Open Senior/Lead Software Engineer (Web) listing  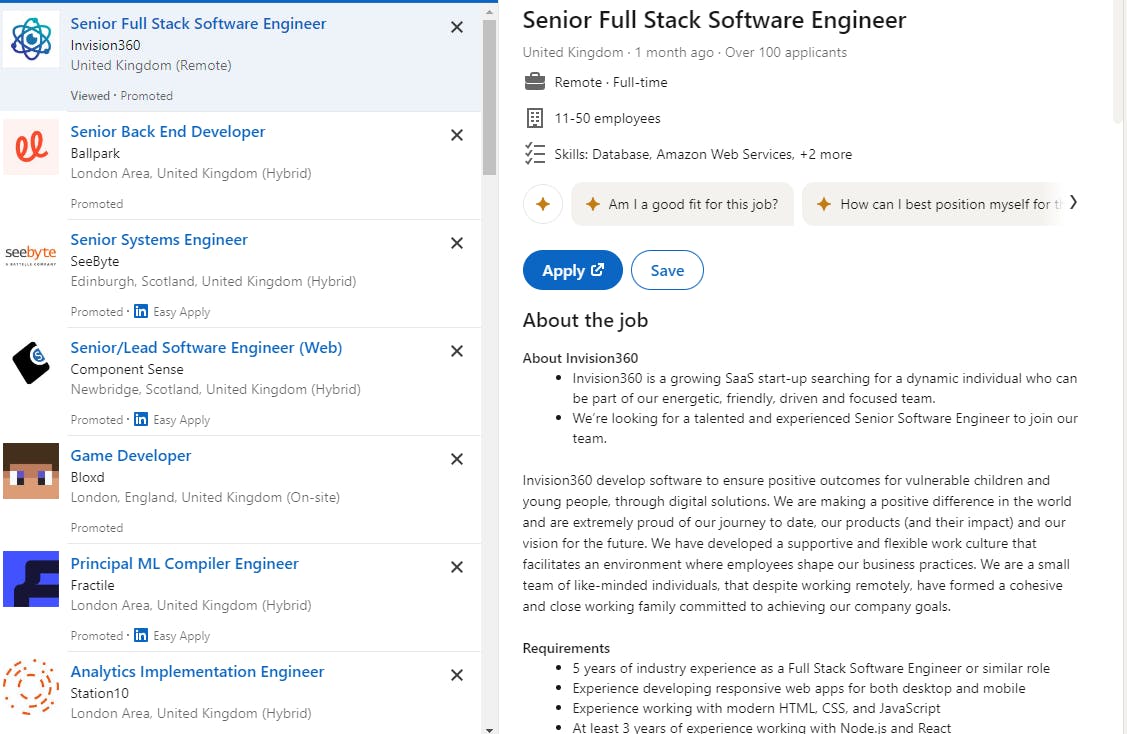206,348
